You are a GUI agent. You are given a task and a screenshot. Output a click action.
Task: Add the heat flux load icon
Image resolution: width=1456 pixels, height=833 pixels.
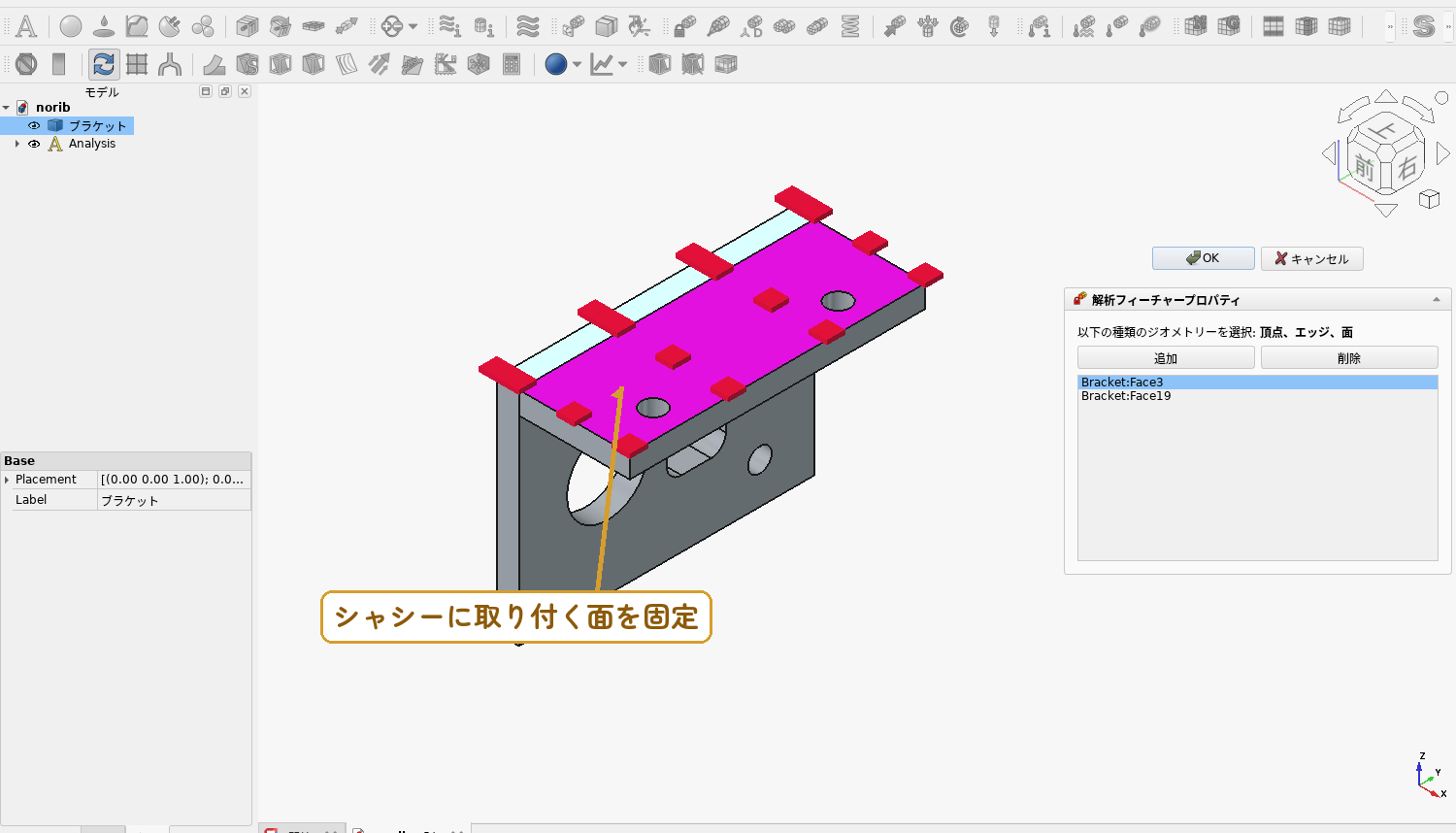pos(1084,26)
